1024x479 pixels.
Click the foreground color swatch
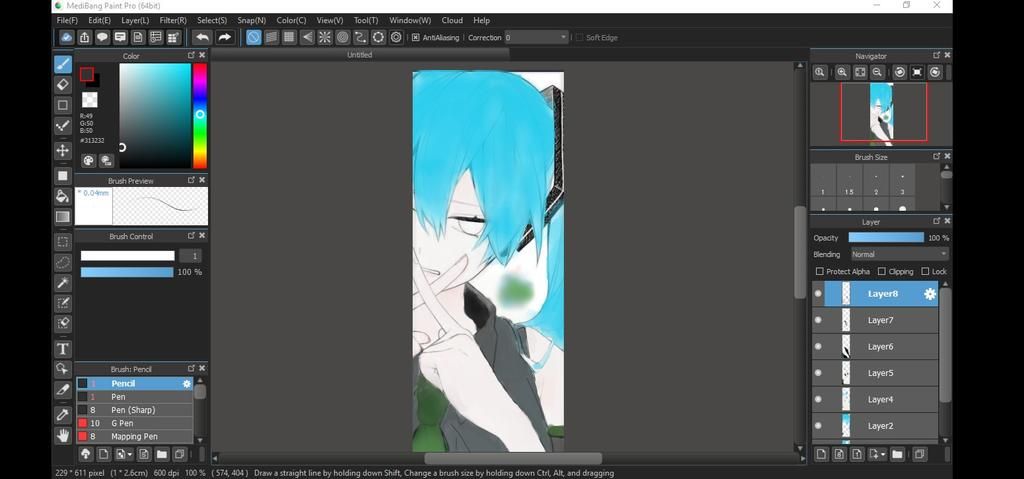(x=87, y=74)
